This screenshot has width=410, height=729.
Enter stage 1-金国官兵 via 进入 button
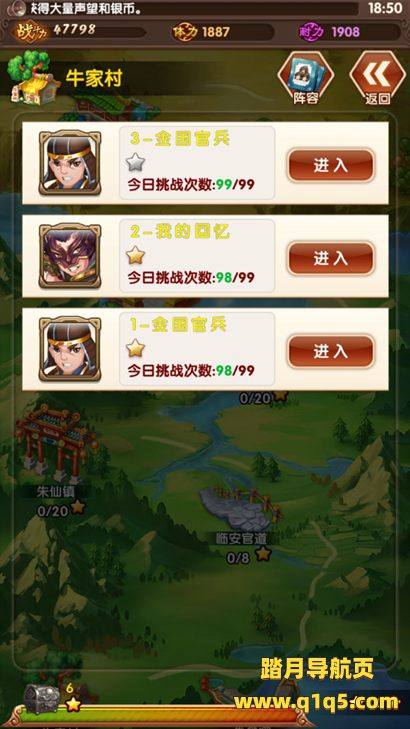click(331, 351)
